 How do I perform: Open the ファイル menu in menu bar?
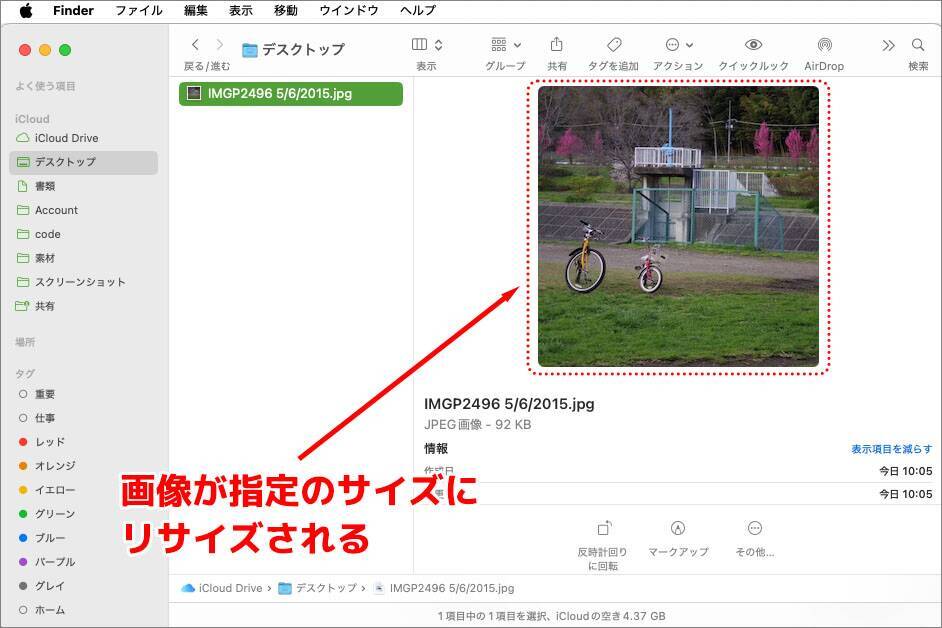click(139, 11)
